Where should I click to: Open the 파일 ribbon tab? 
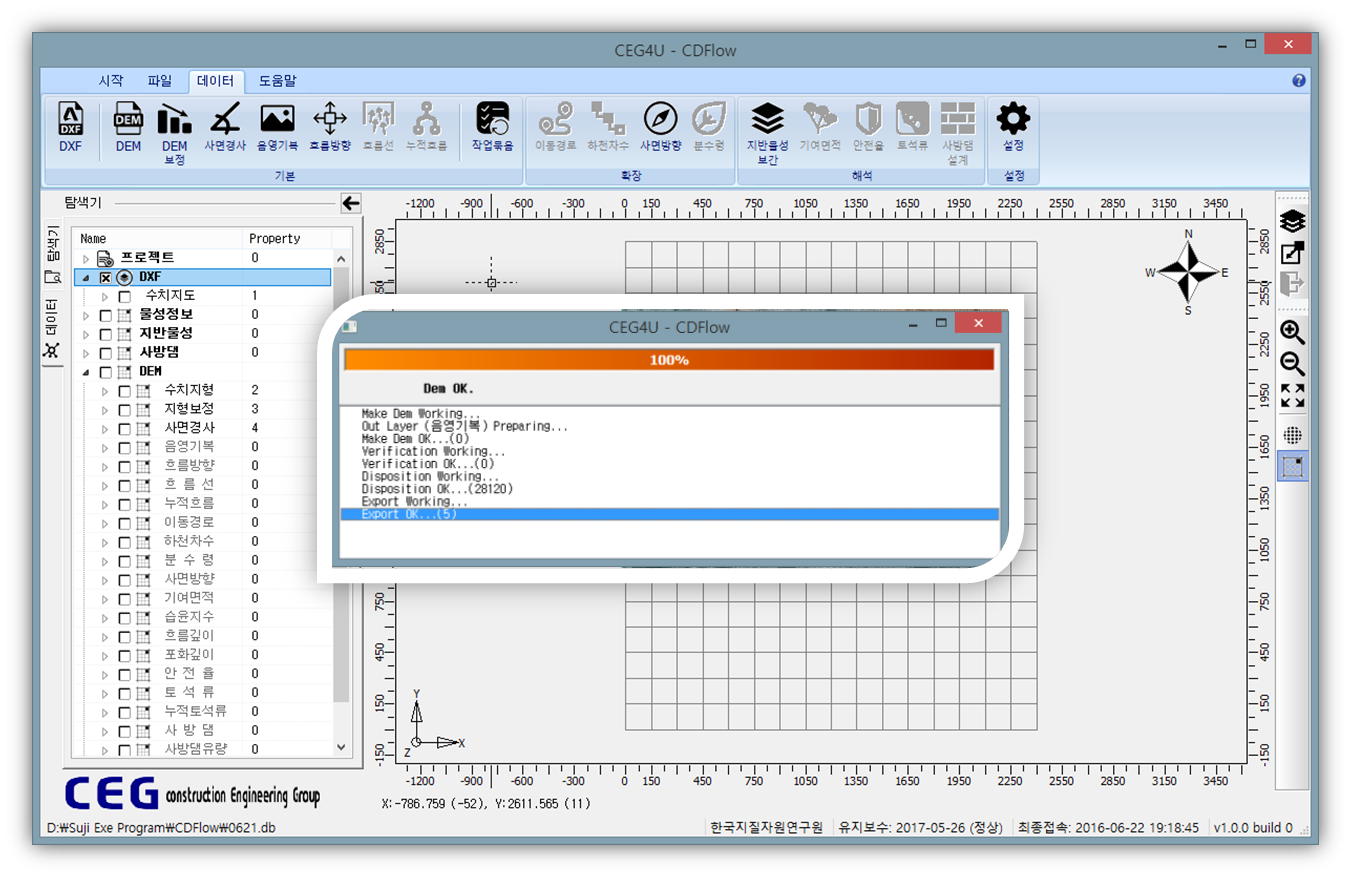point(160,81)
